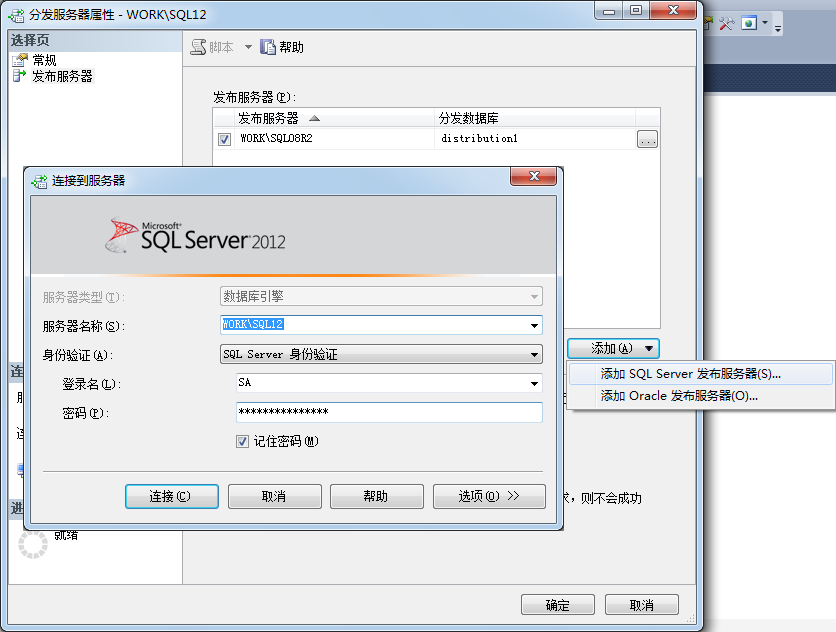
Task: Click the 选项 >> button
Action: 489,496
